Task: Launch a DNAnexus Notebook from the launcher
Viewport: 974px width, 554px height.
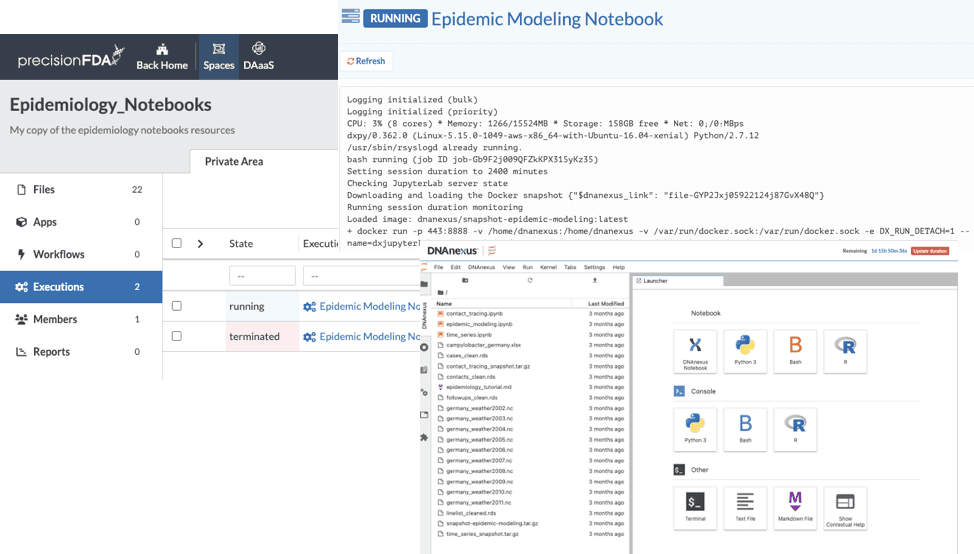Action: tap(695, 350)
